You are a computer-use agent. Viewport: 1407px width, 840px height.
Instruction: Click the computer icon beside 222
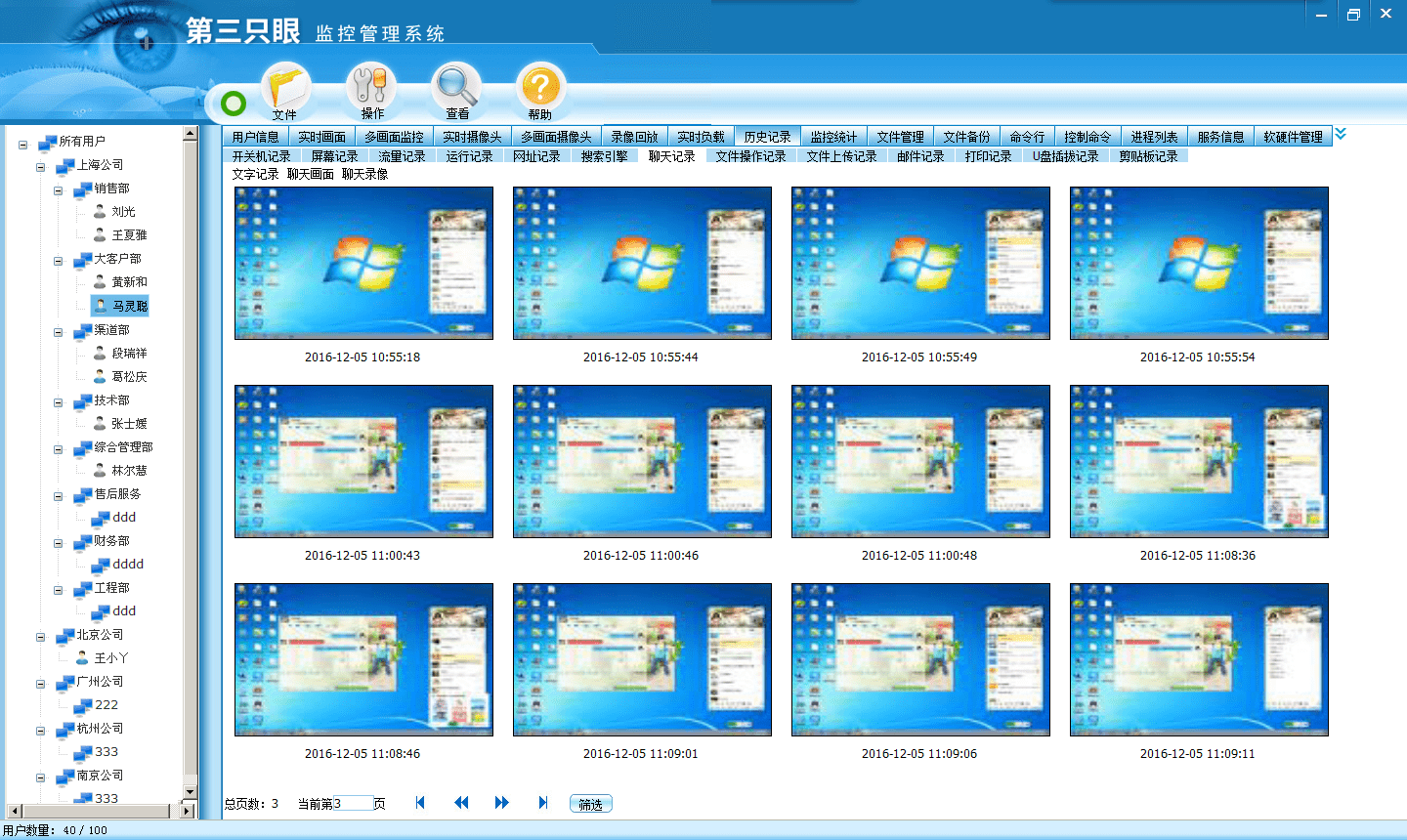tap(83, 705)
